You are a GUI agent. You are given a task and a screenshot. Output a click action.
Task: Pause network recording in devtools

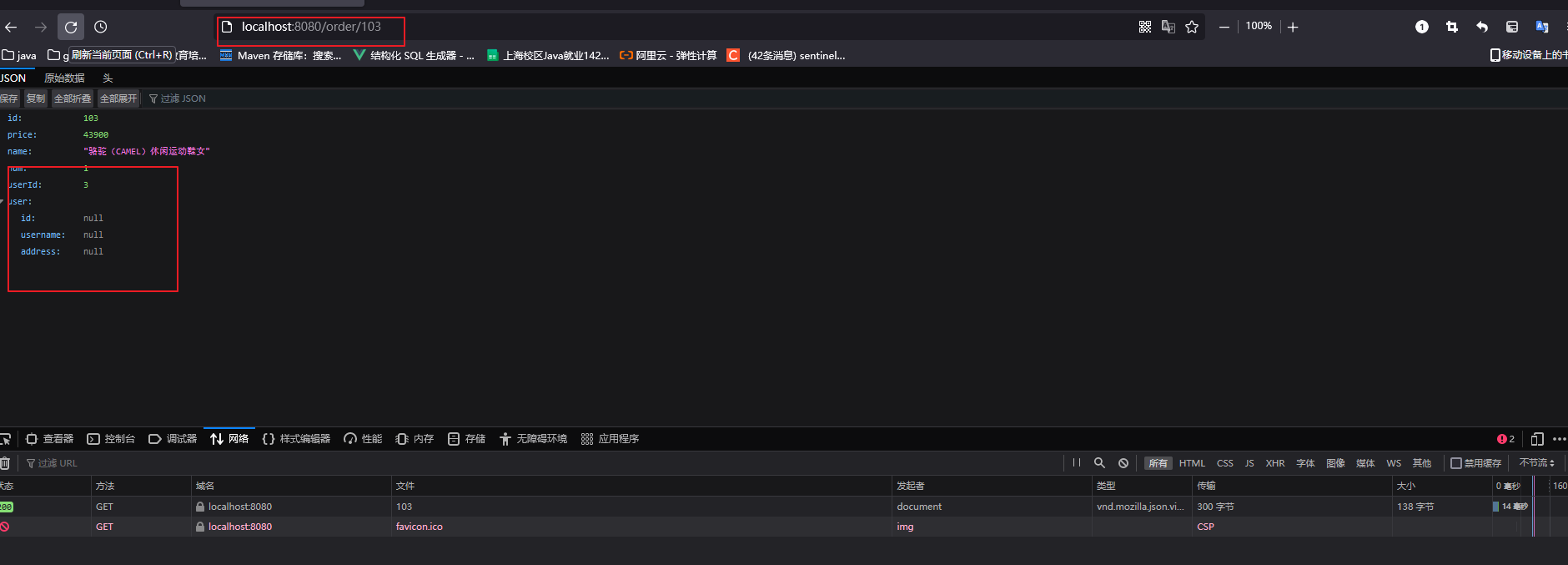pos(1077,462)
